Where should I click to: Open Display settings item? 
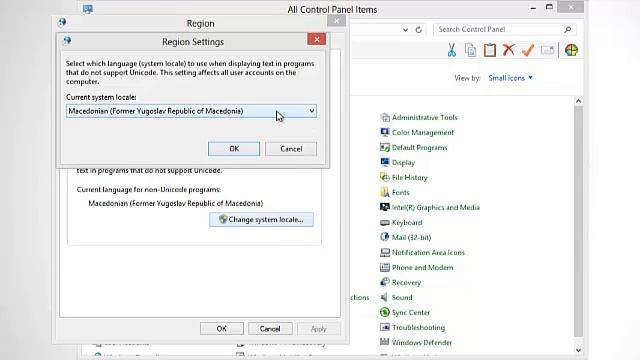coord(398,162)
